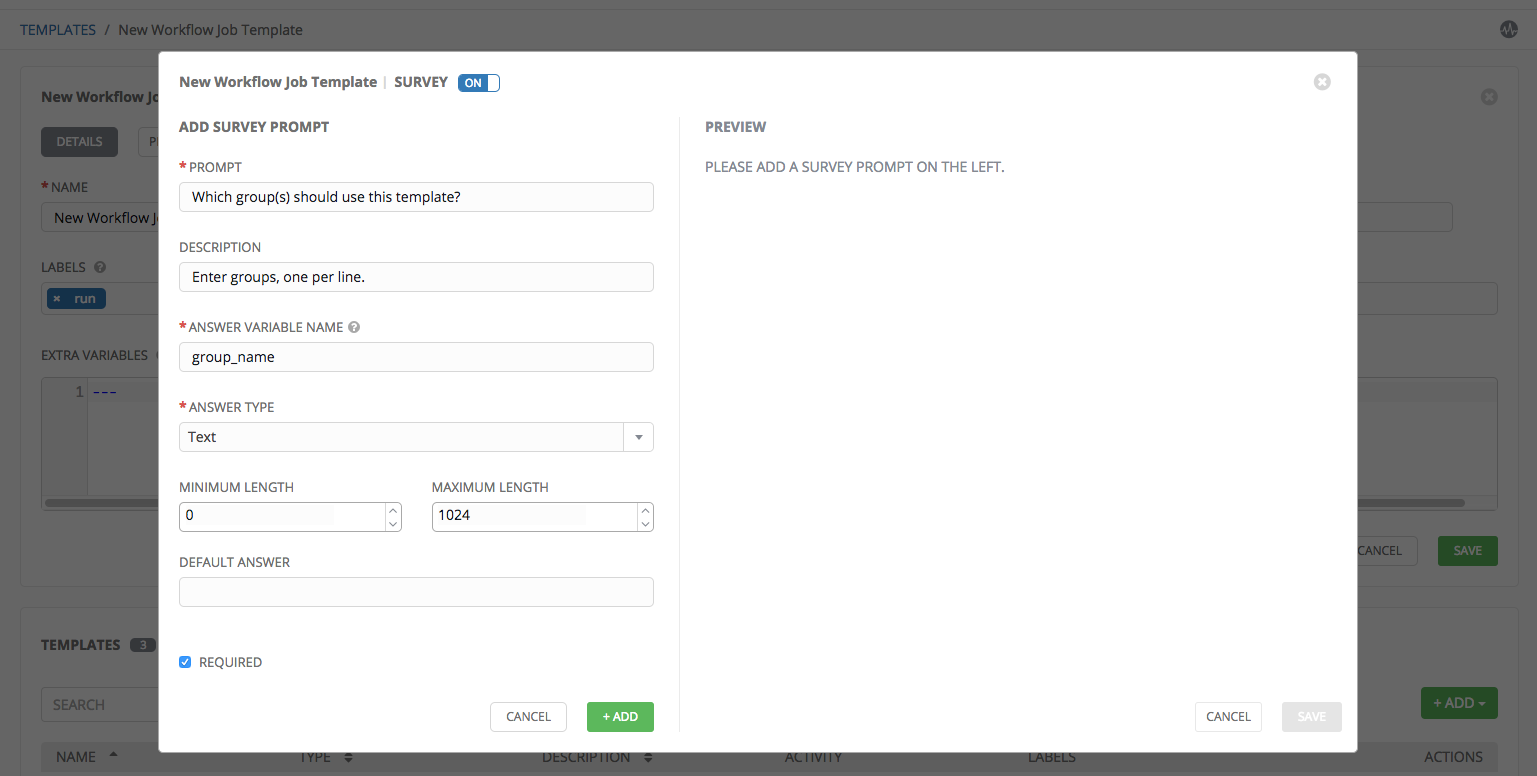Sort templates by Description column
Image resolution: width=1537 pixels, height=776 pixels.
[648, 757]
